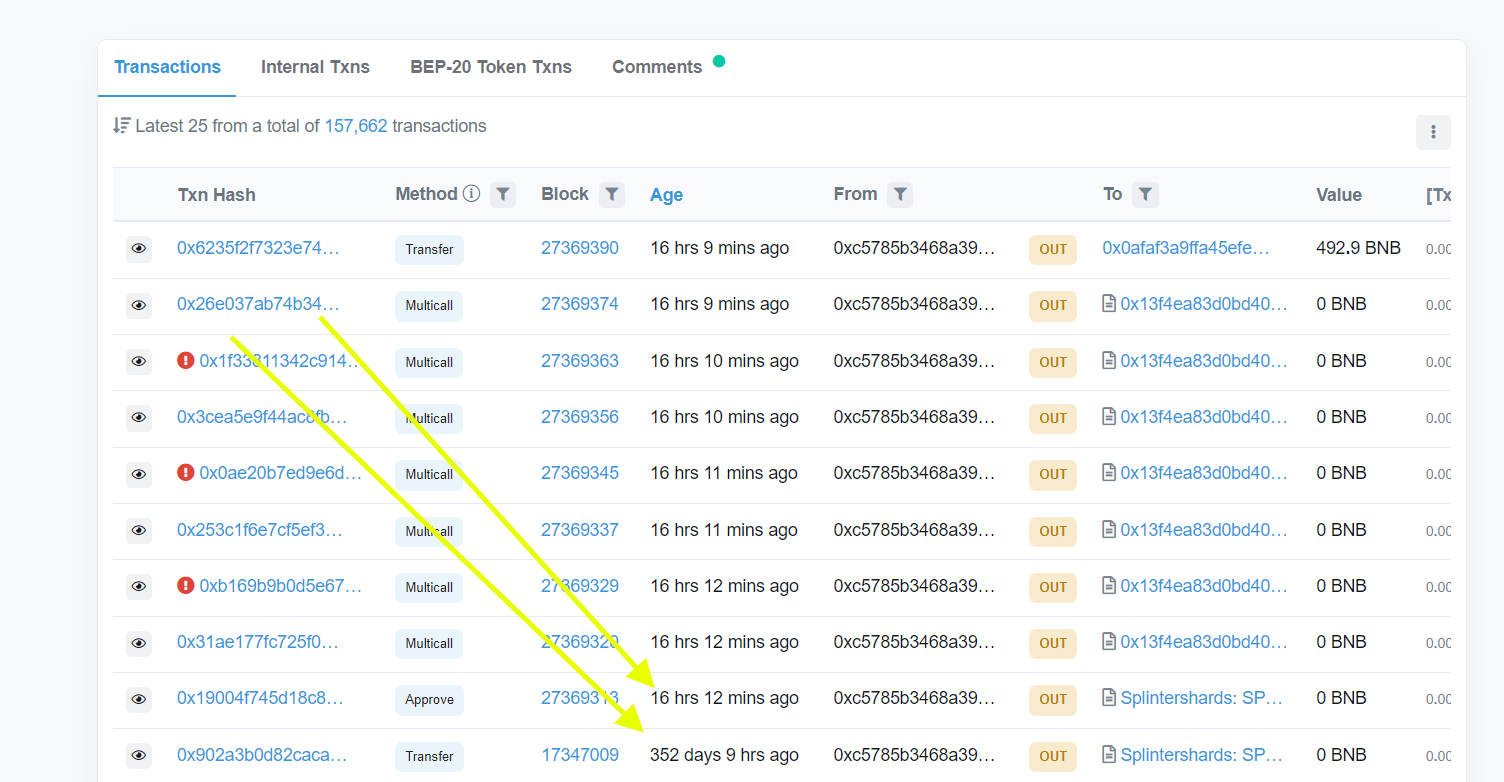Preview transaction 0x3cea5e9f44ac8fb with eye icon

coord(139,417)
